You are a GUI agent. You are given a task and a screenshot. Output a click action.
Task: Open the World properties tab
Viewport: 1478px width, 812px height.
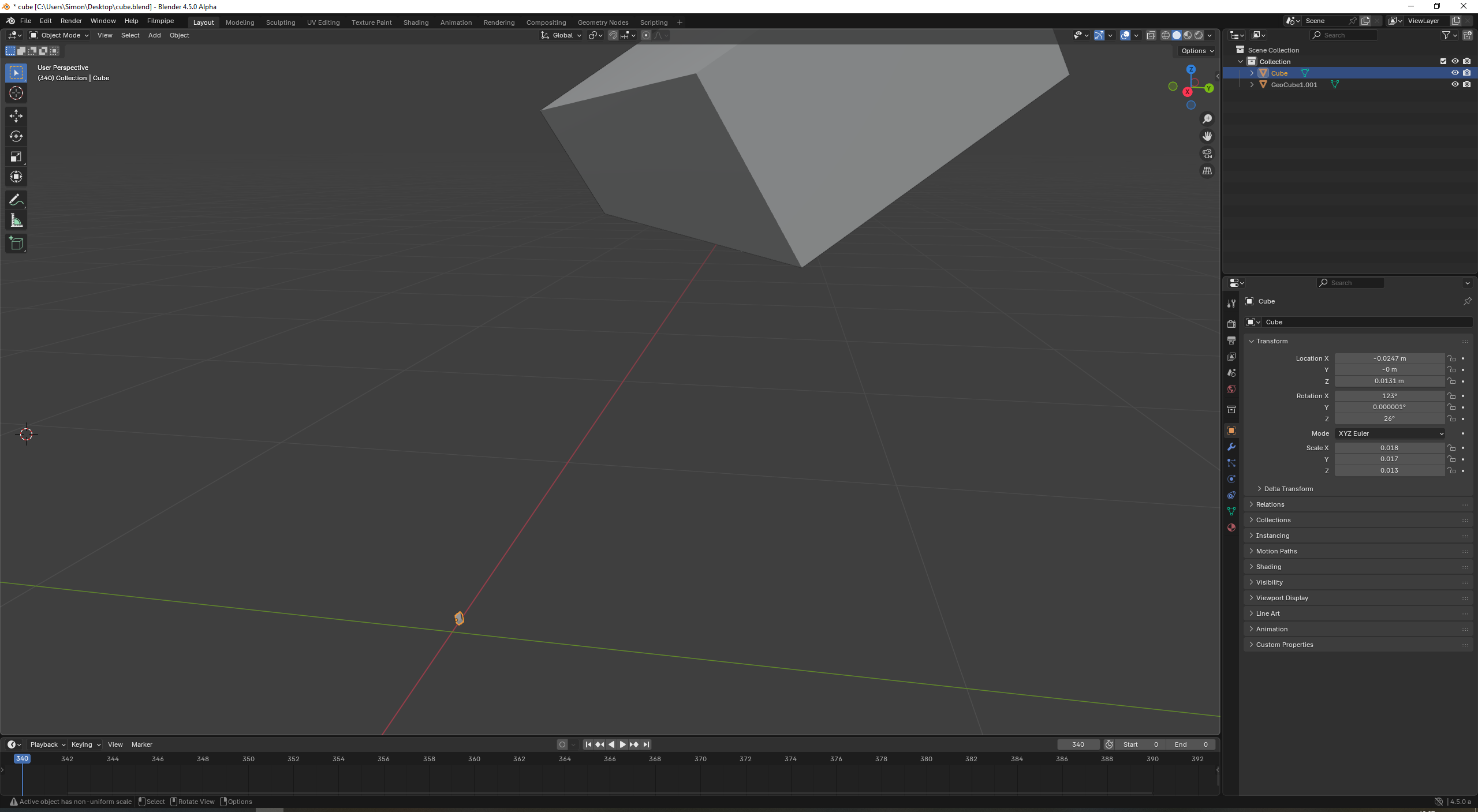[x=1231, y=389]
